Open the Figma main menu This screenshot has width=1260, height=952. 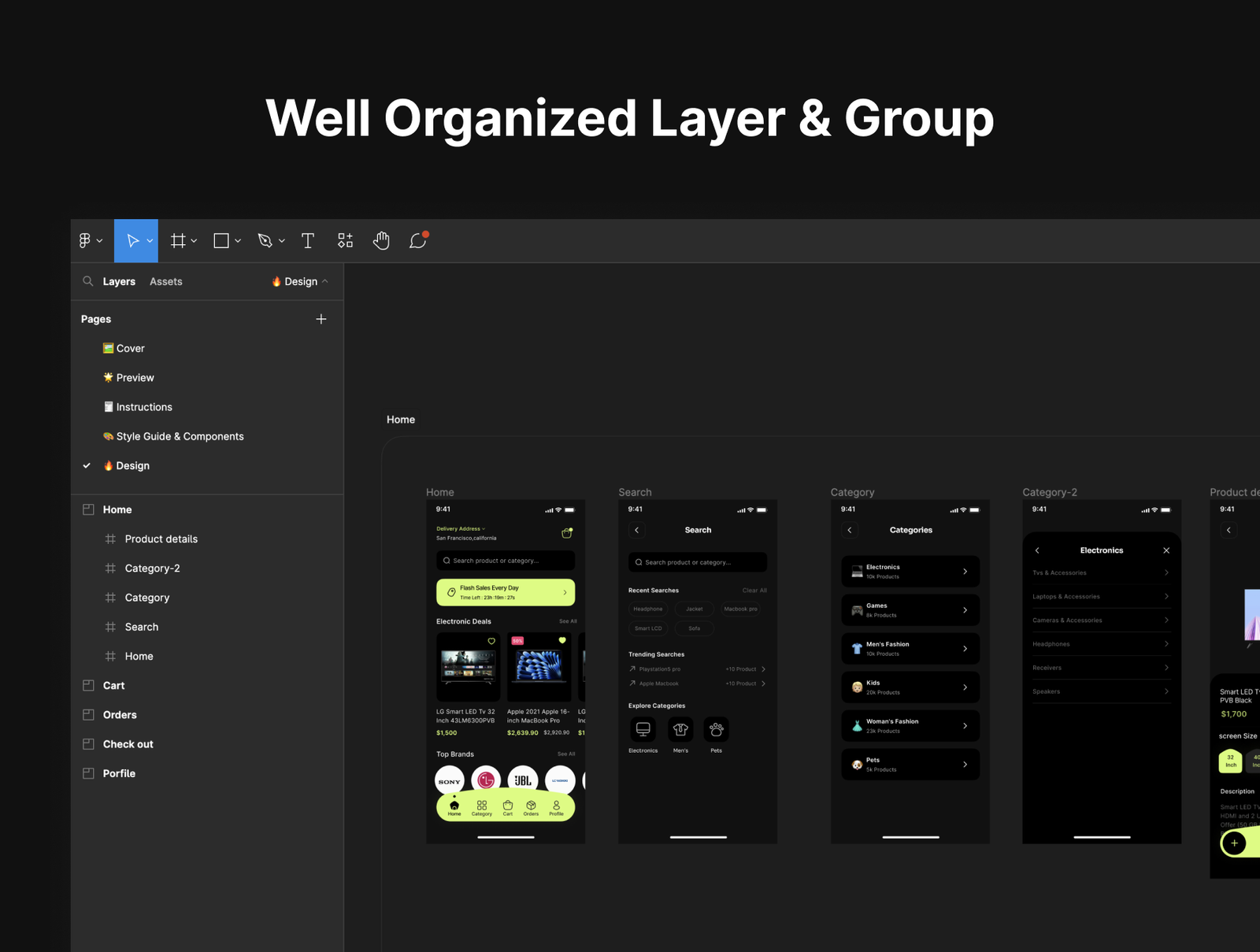(x=91, y=241)
